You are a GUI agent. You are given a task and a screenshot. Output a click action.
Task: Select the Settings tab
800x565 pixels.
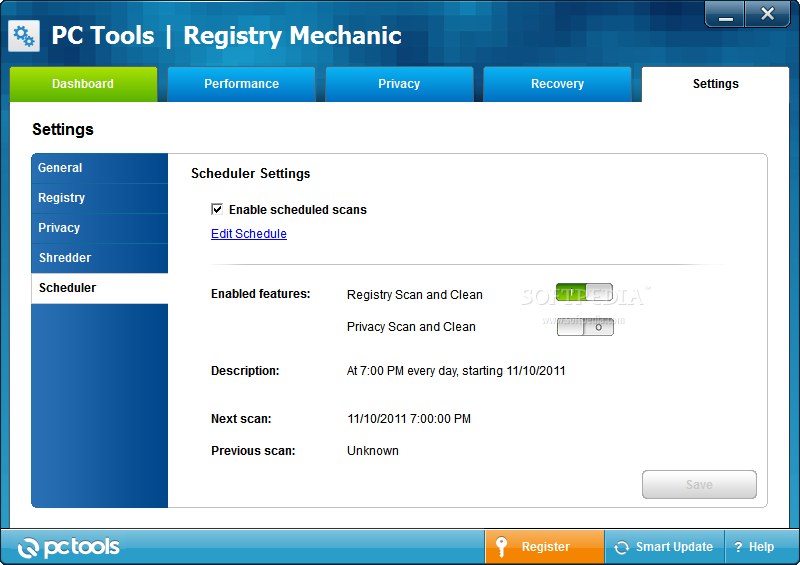(x=715, y=84)
